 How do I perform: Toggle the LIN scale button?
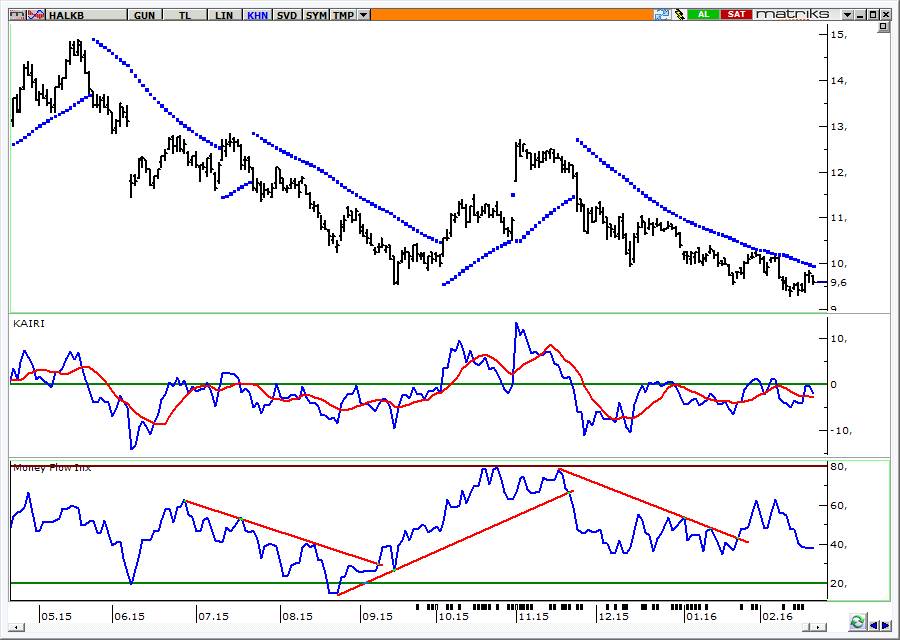(x=224, y=15)
